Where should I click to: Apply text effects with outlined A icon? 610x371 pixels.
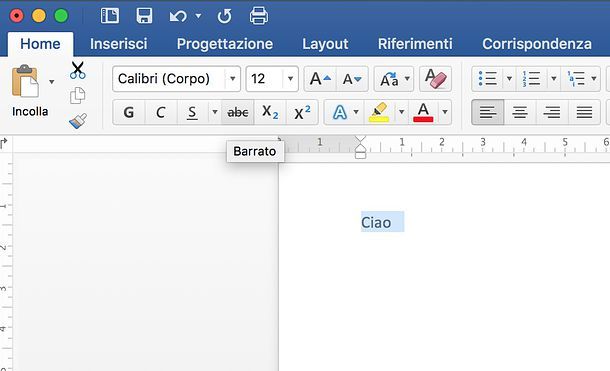340,112
